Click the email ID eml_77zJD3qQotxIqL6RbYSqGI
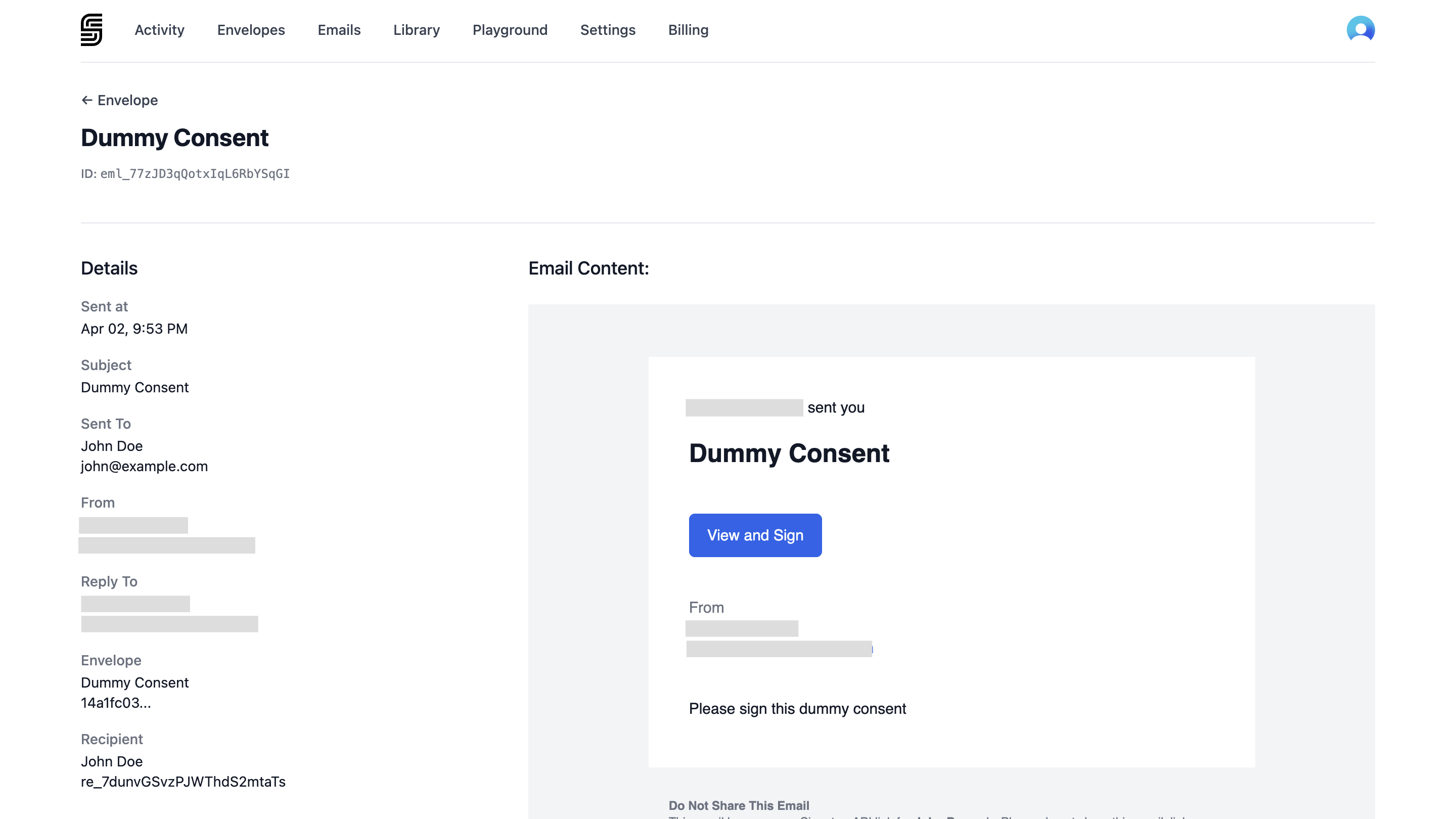 coord(195,173)
